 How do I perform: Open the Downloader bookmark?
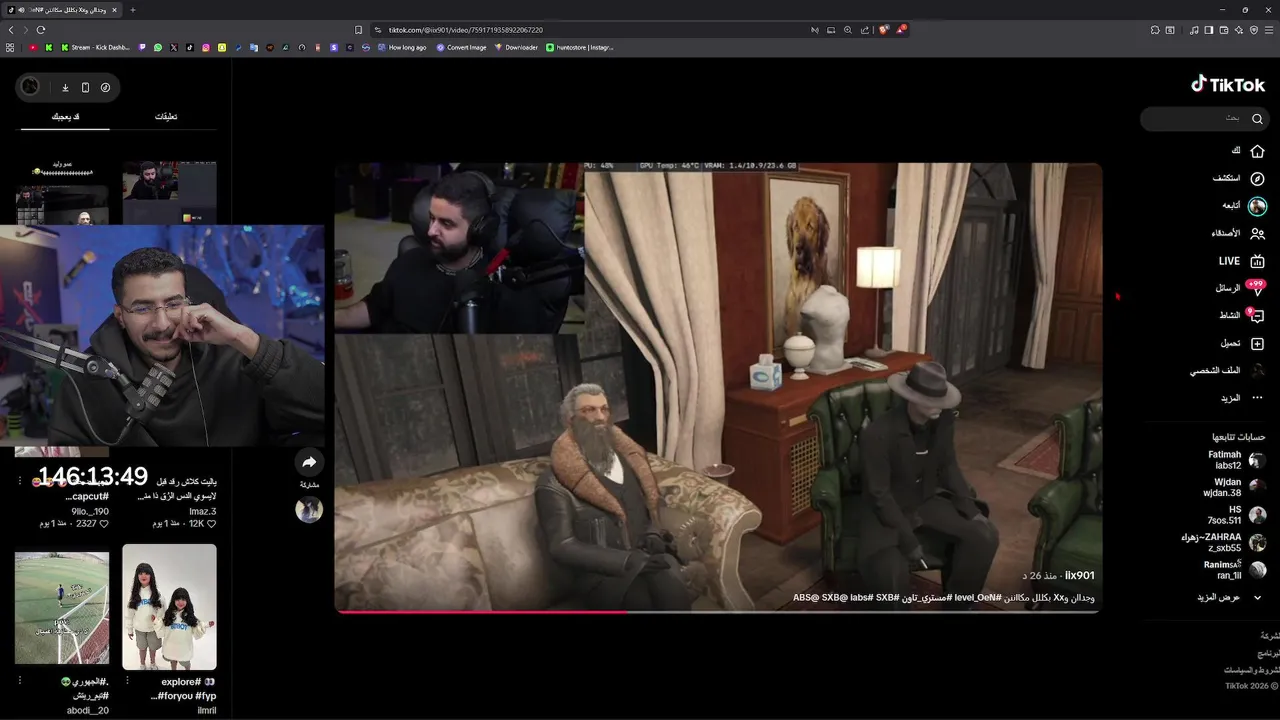click(516, 47)
